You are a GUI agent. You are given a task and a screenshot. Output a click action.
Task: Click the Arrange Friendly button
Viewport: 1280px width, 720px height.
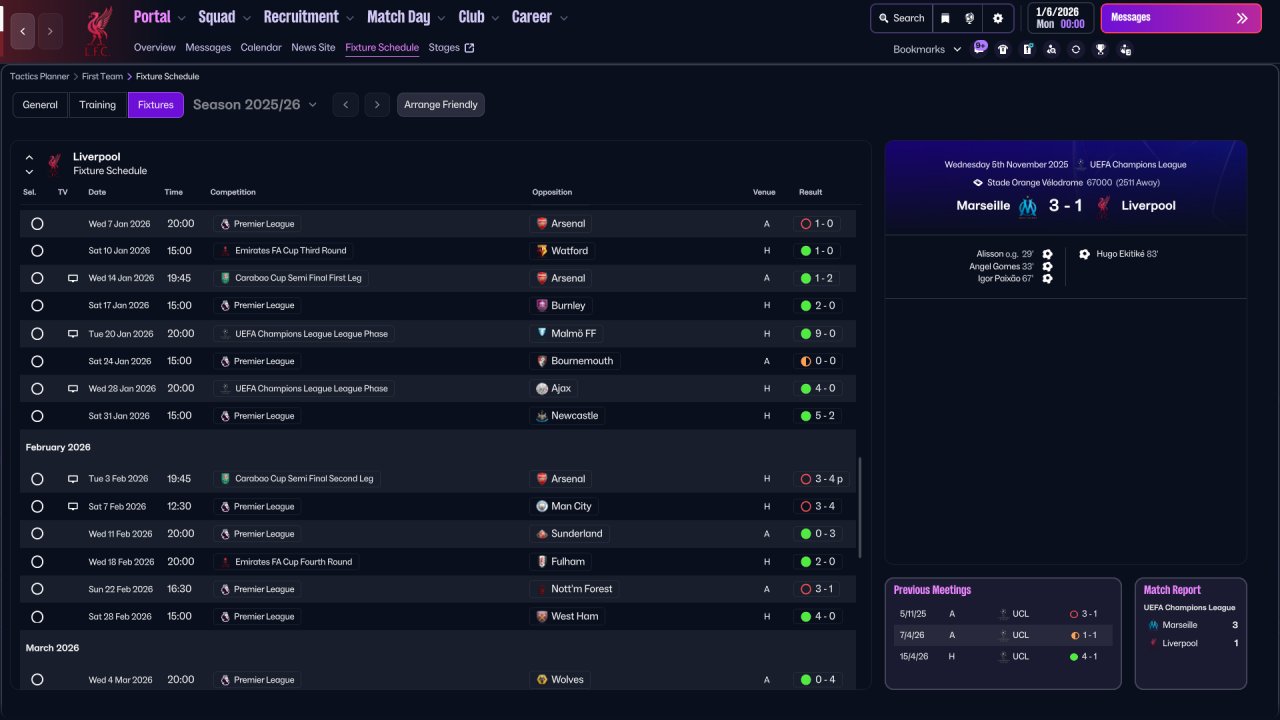pos(441,105)
